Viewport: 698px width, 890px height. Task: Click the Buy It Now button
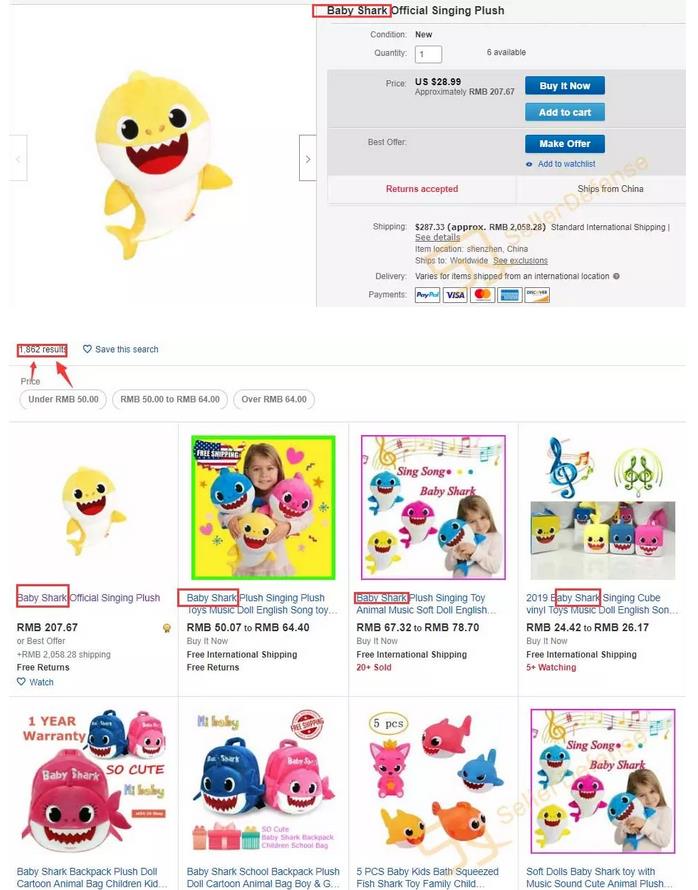pos(565,86)
